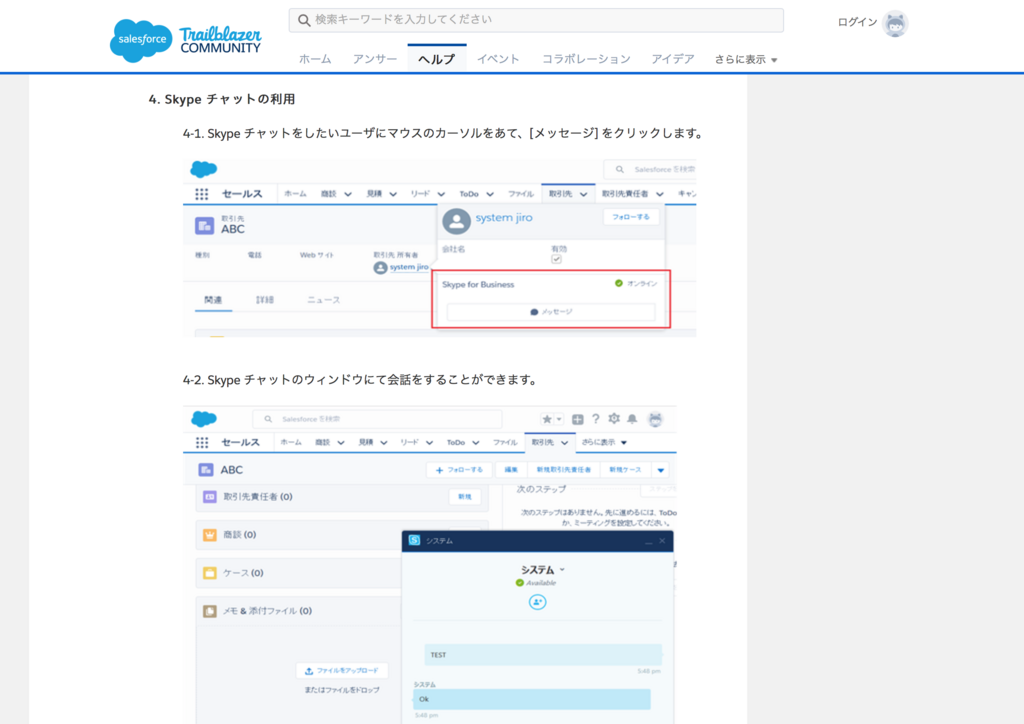Open the more actions arrow after 新規ケース
1024x724 pixels.
[x=661, y=470]
